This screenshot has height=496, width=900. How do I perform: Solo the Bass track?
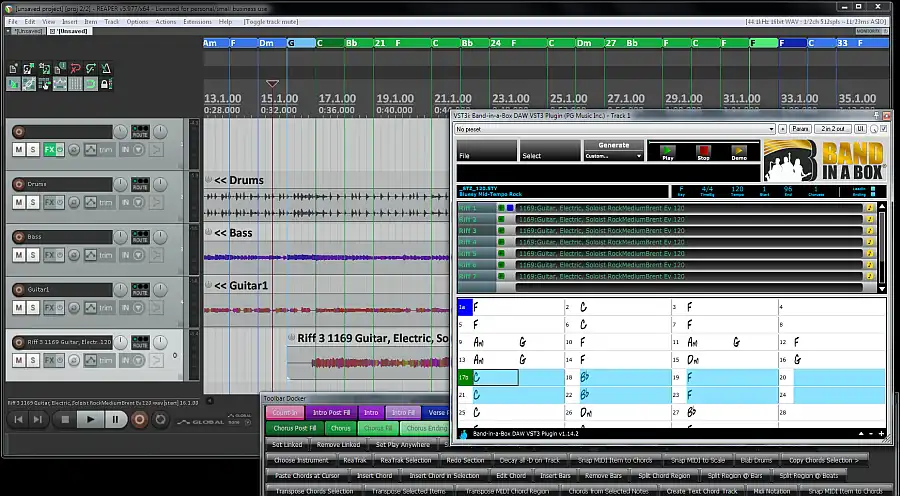coord(33,255)
